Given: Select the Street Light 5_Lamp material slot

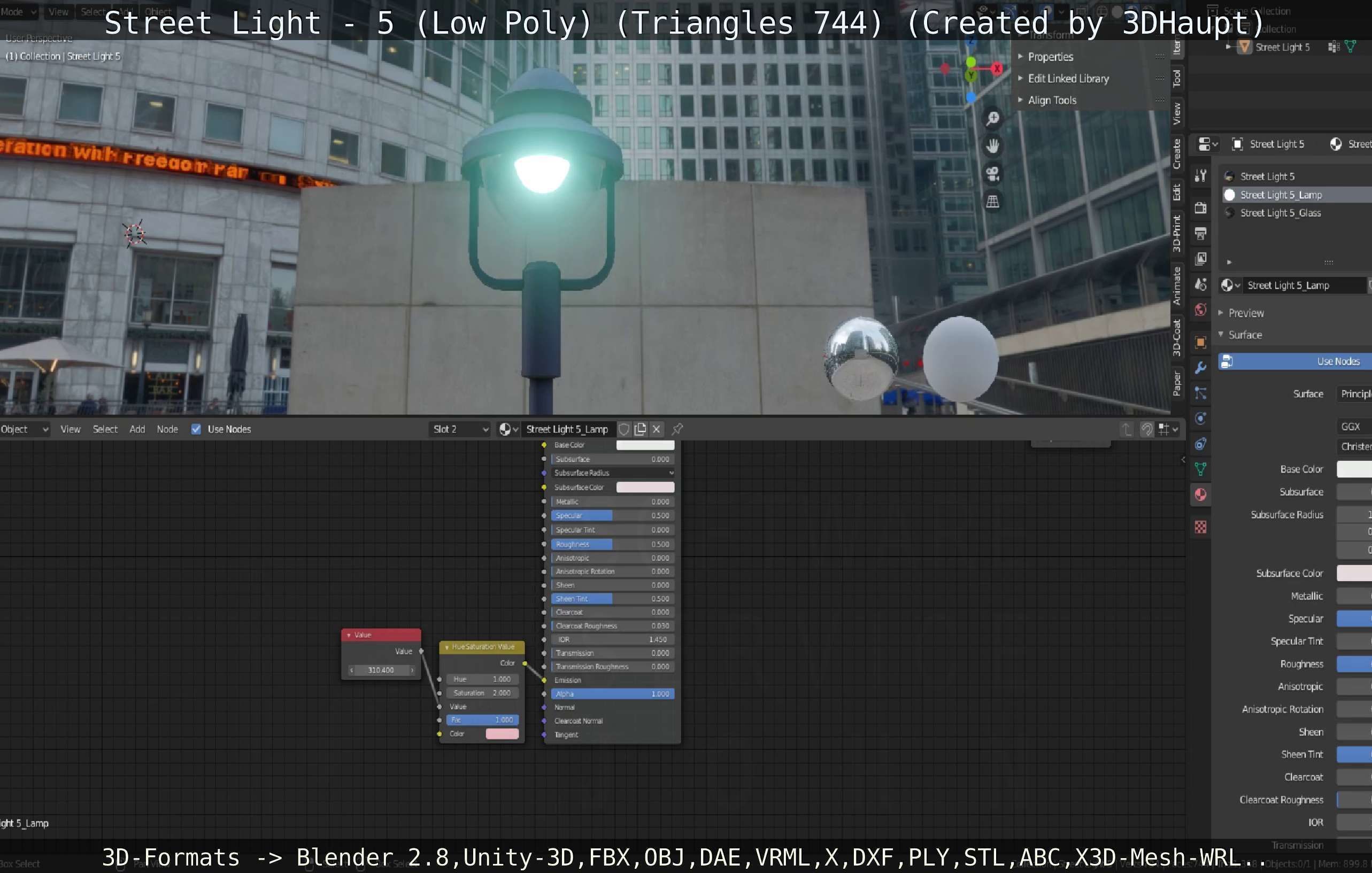Looking at the screenshot, I should click(x=1297, y=195).
